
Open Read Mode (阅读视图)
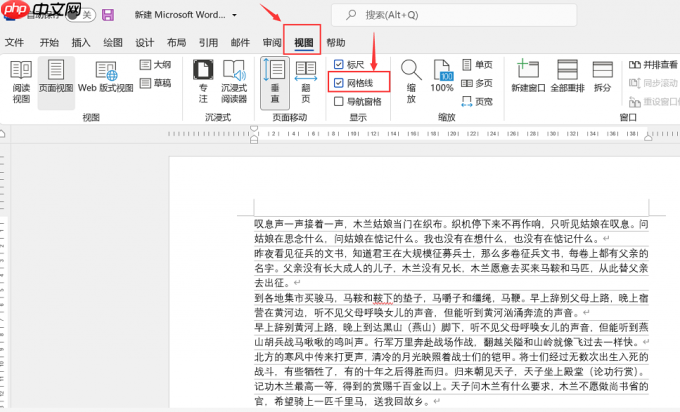(x=21, y=82)
